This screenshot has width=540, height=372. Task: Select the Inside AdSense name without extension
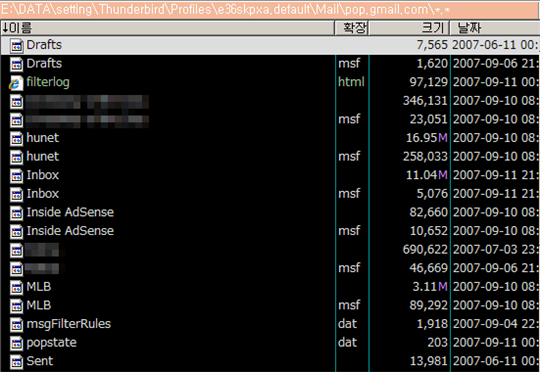click(70, 212)
